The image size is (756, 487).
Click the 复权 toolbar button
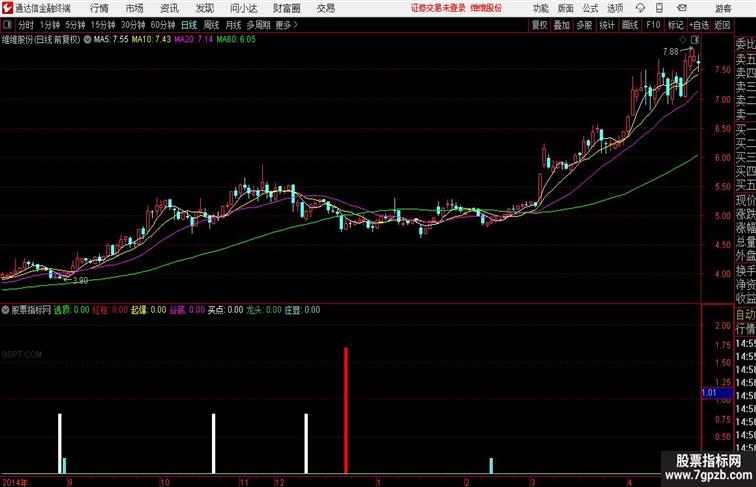pyautogui.click(x=539, y=25)
